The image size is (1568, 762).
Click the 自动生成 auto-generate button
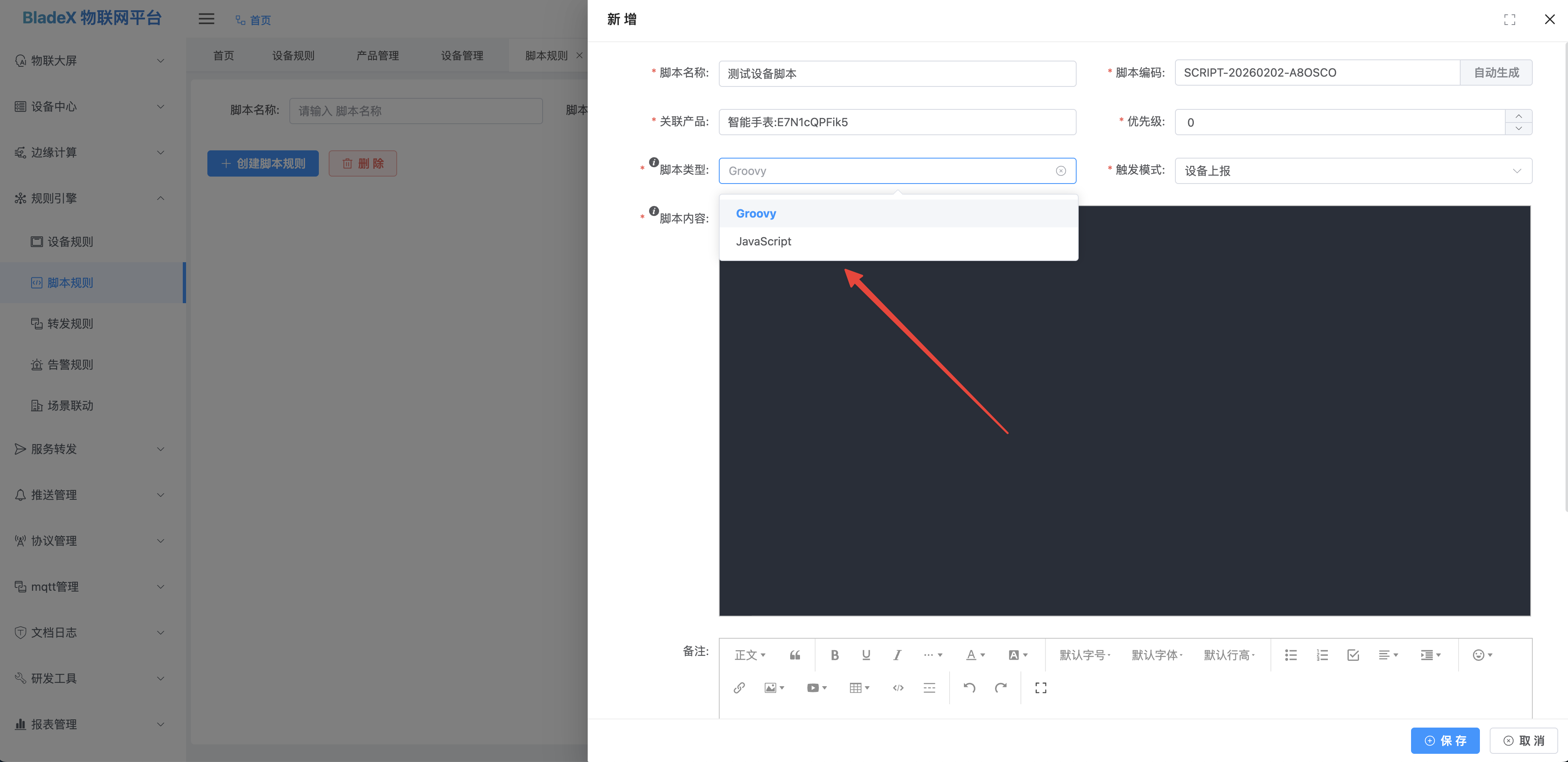1495,73
